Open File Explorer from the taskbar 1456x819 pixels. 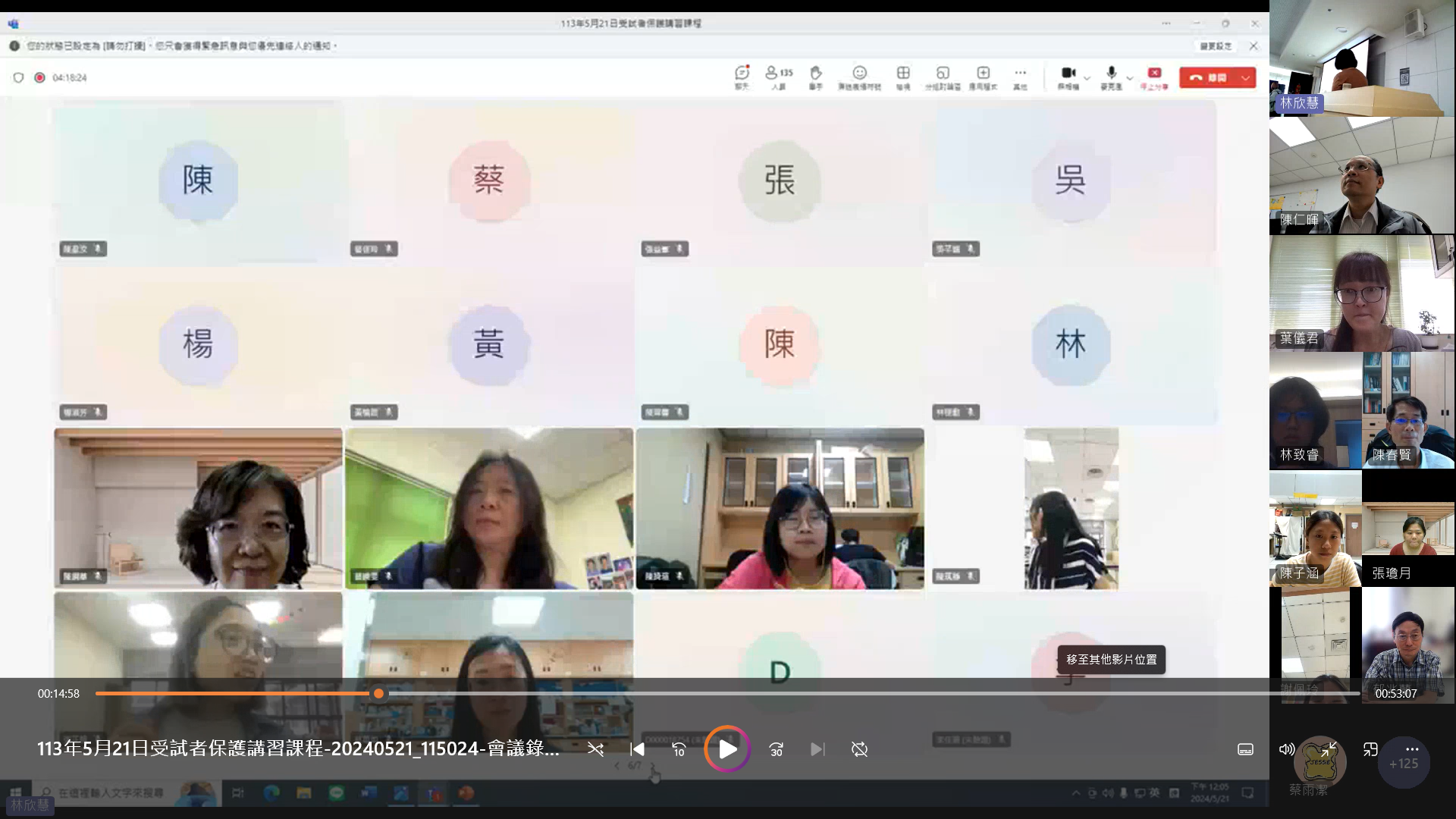tap(303, 793)
